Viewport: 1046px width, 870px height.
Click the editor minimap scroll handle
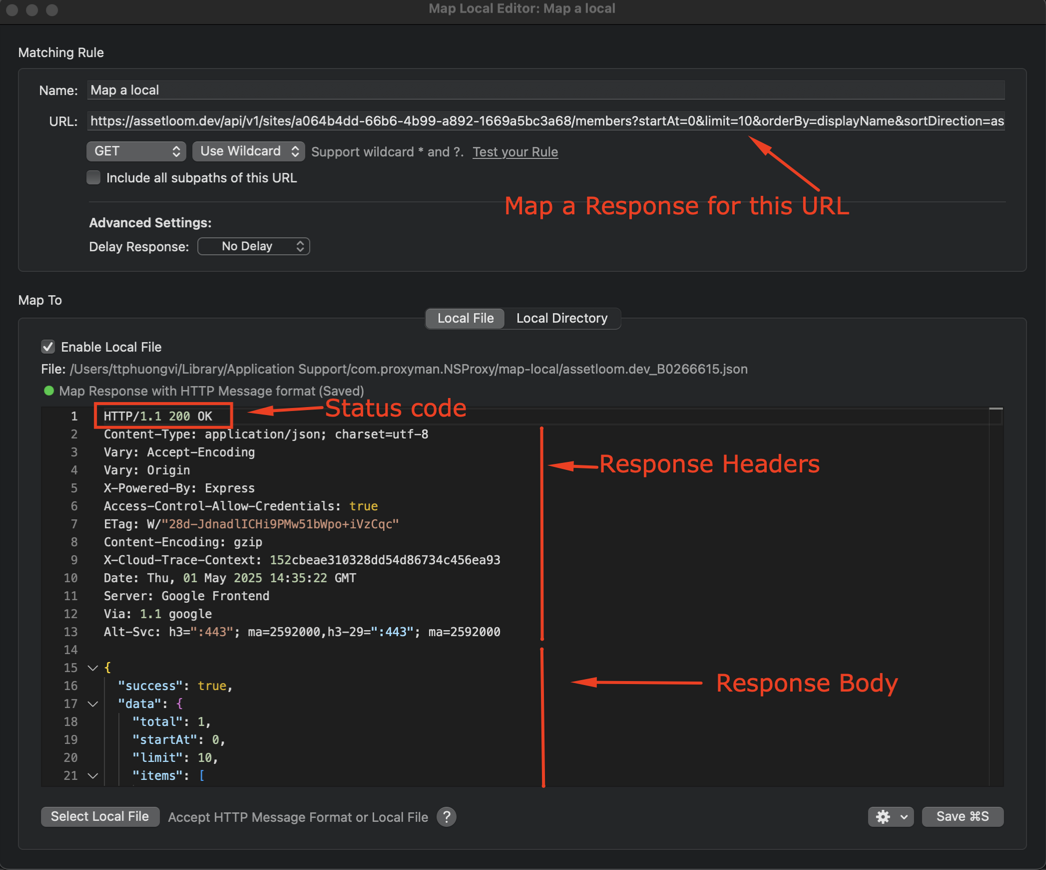pyautogui.click(x=995, y=408)
